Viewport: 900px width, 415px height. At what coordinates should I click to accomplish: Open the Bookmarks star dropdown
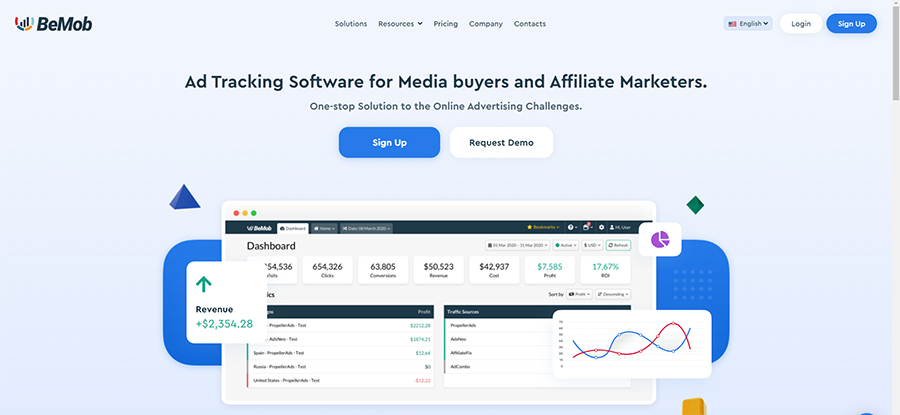point(543,227)
